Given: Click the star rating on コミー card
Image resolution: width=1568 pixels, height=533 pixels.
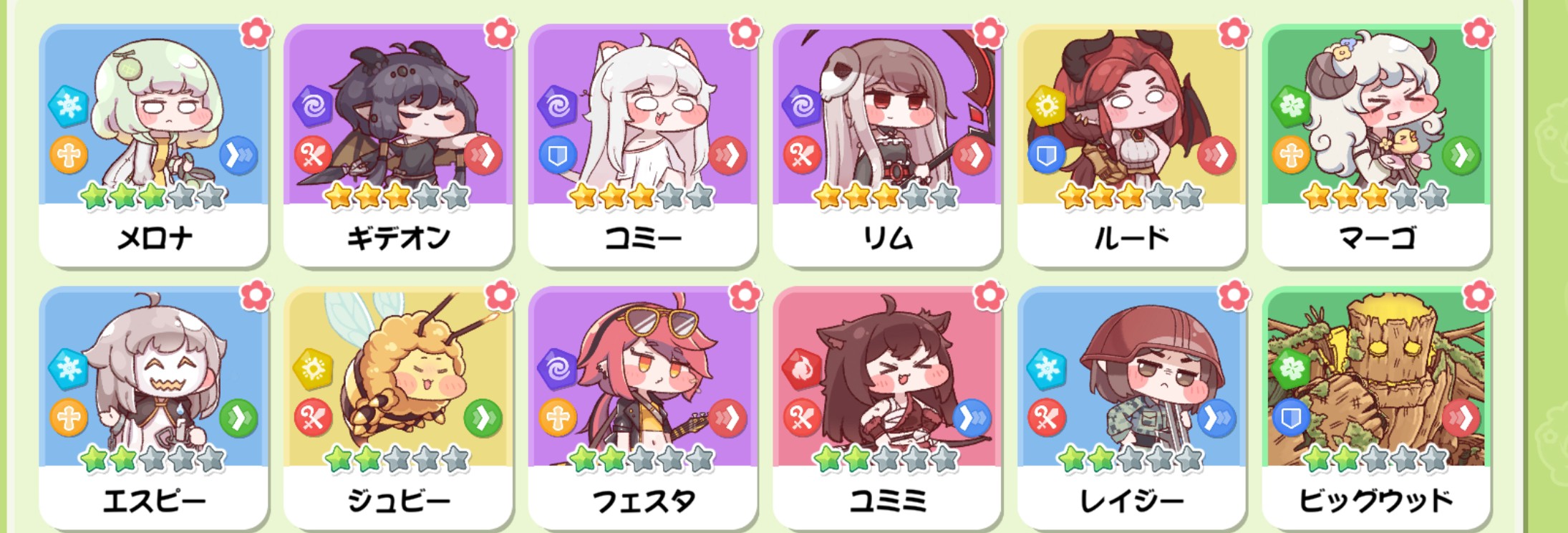Looking at the screenshot, I should tap(642, 196).
